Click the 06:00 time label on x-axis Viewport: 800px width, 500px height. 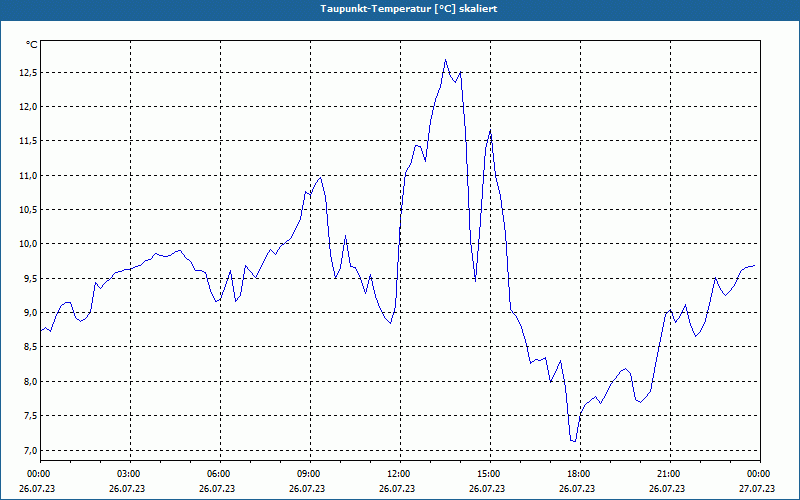click(x=220, y=474)
